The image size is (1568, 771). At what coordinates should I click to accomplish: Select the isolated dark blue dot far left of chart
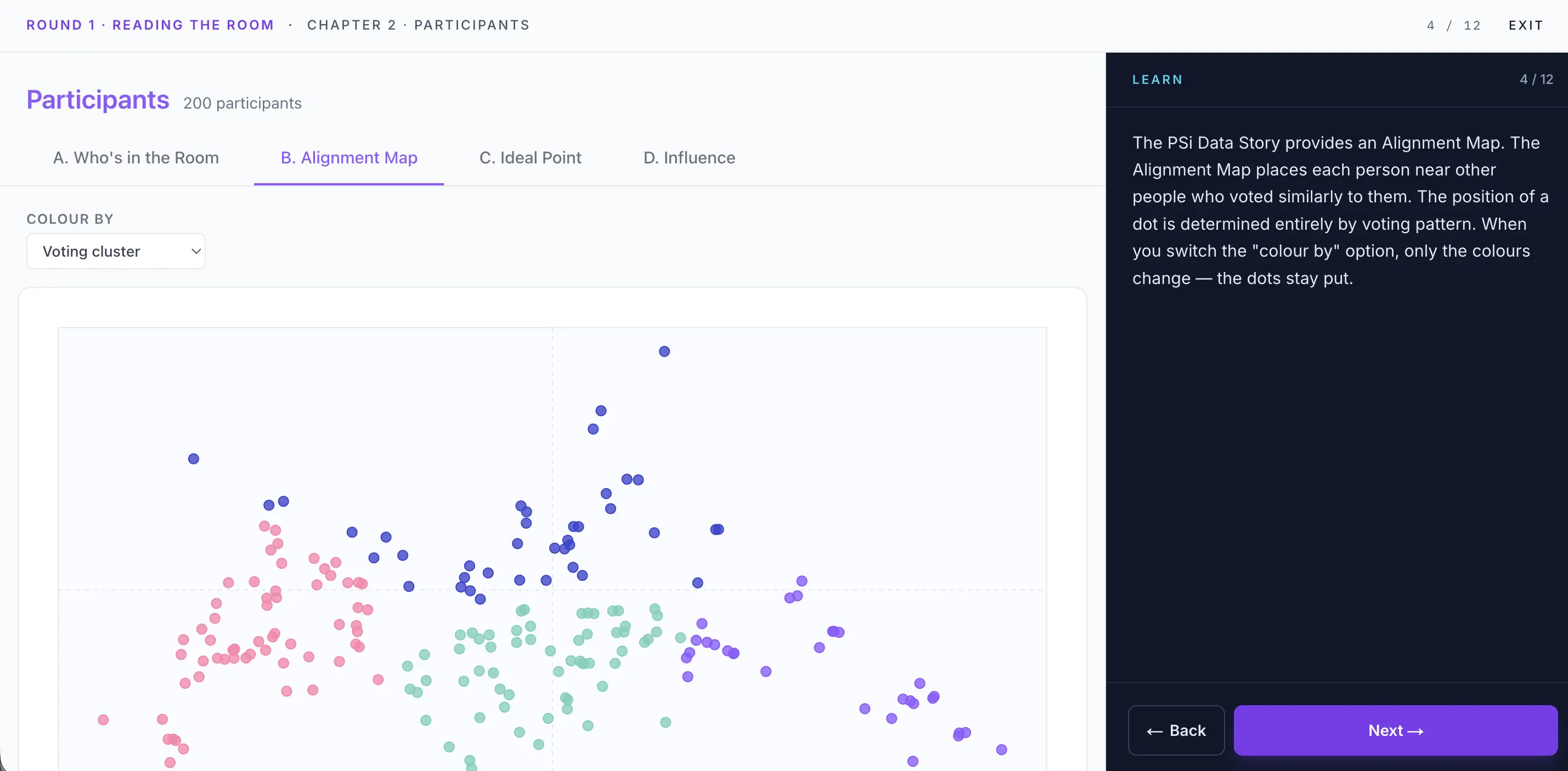pyautogui.click(x=194, y=459)
